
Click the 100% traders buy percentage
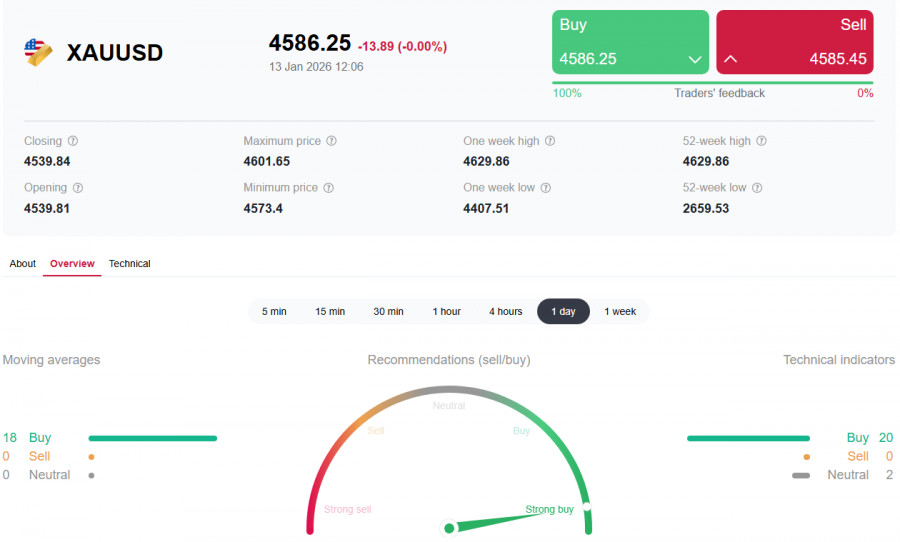567,93
